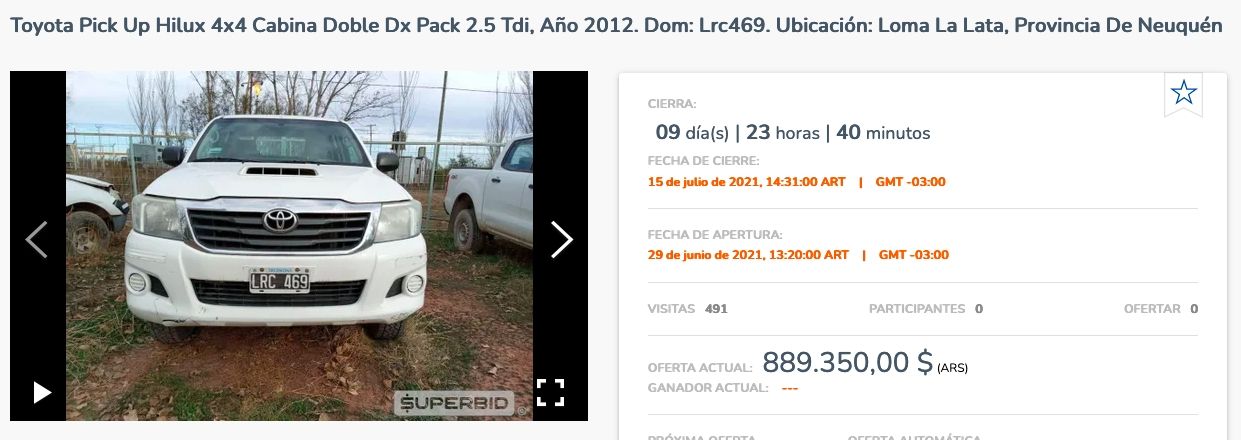The image size is (1241, 440).
Task: Click the Participantes 0 counter
Action: pyautogui.click(x=926, y=309)
